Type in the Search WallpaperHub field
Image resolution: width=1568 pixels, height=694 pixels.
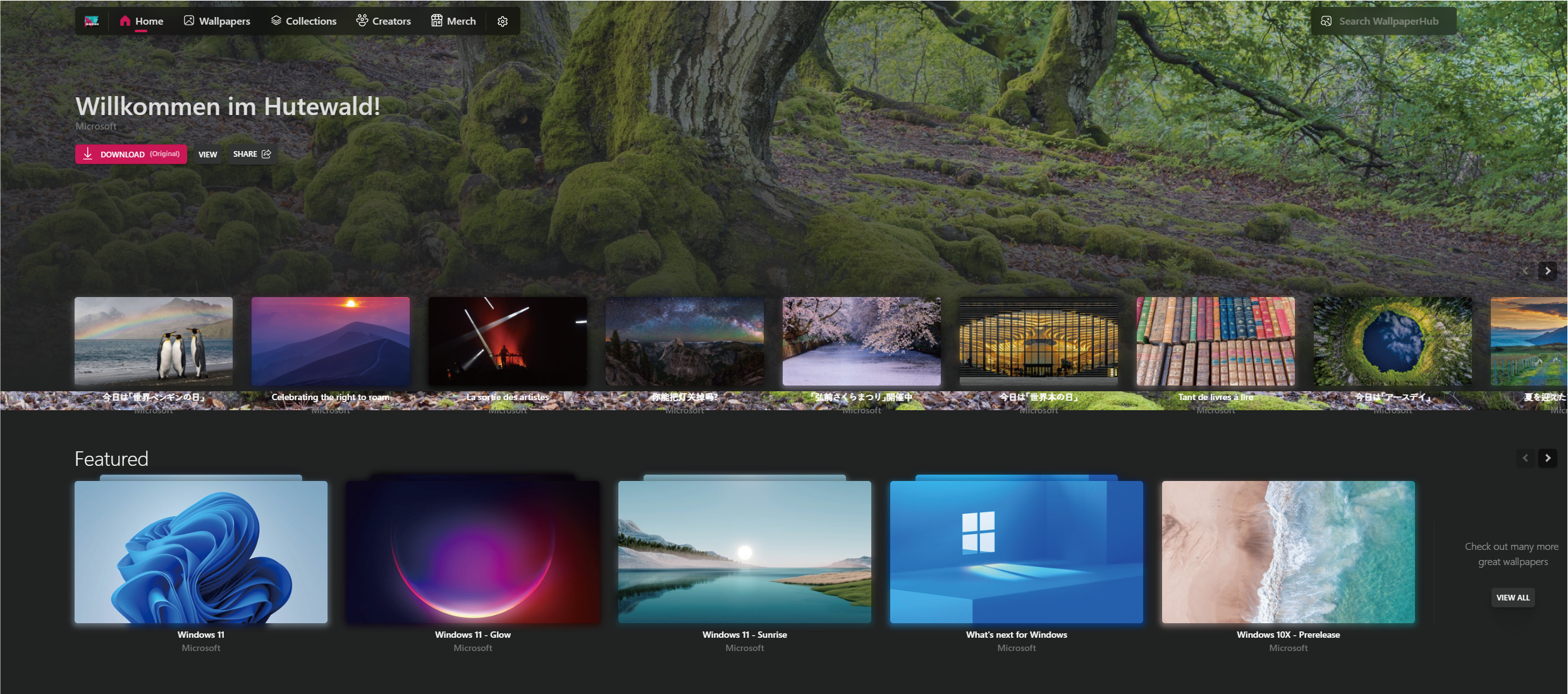[1388, 21]
